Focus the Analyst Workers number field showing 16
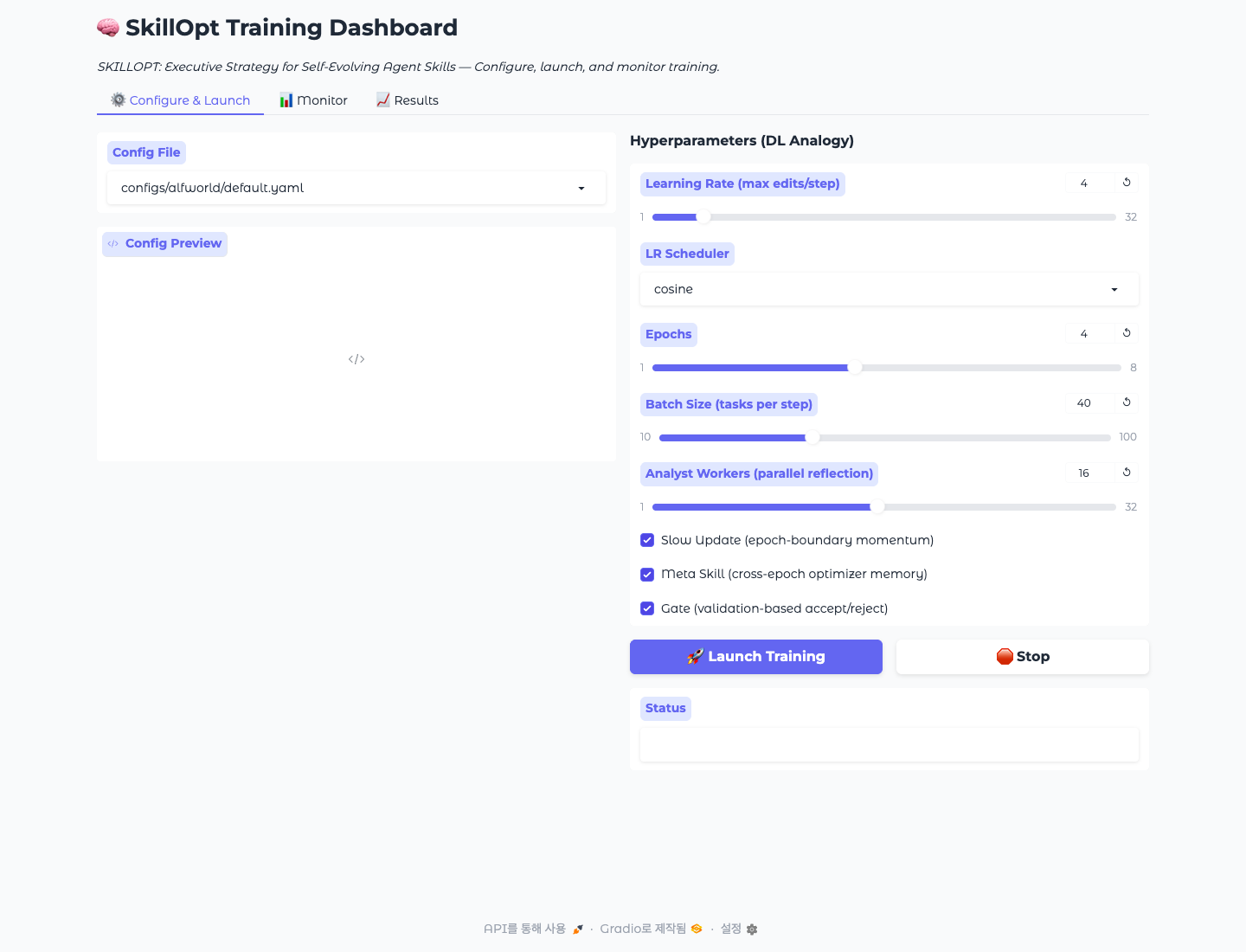Image resolution: width=1246 pixels, height=952 pixels. click(1091, 473)
